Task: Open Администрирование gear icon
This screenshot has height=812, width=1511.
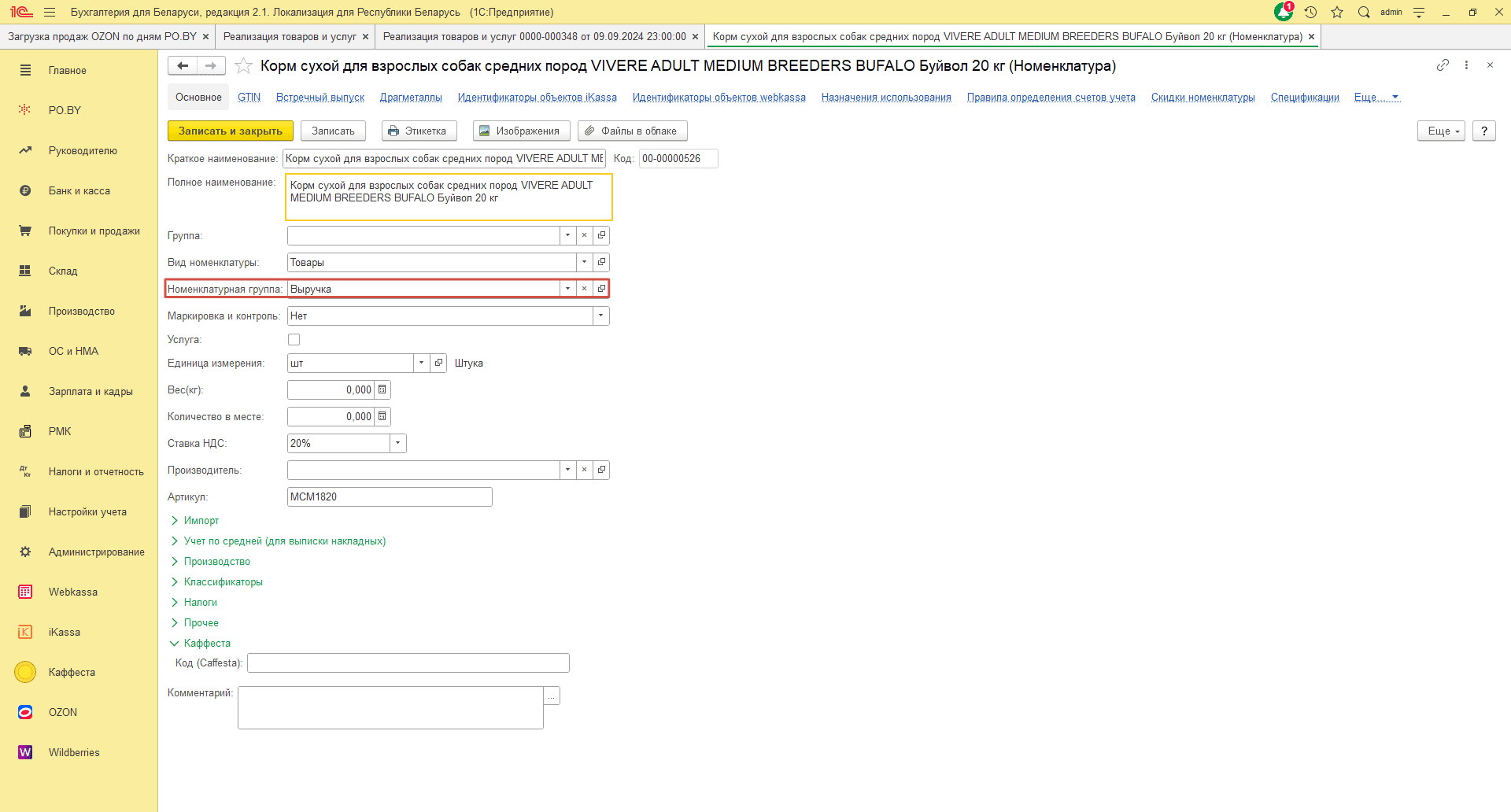Action: [x=25, y=552]
